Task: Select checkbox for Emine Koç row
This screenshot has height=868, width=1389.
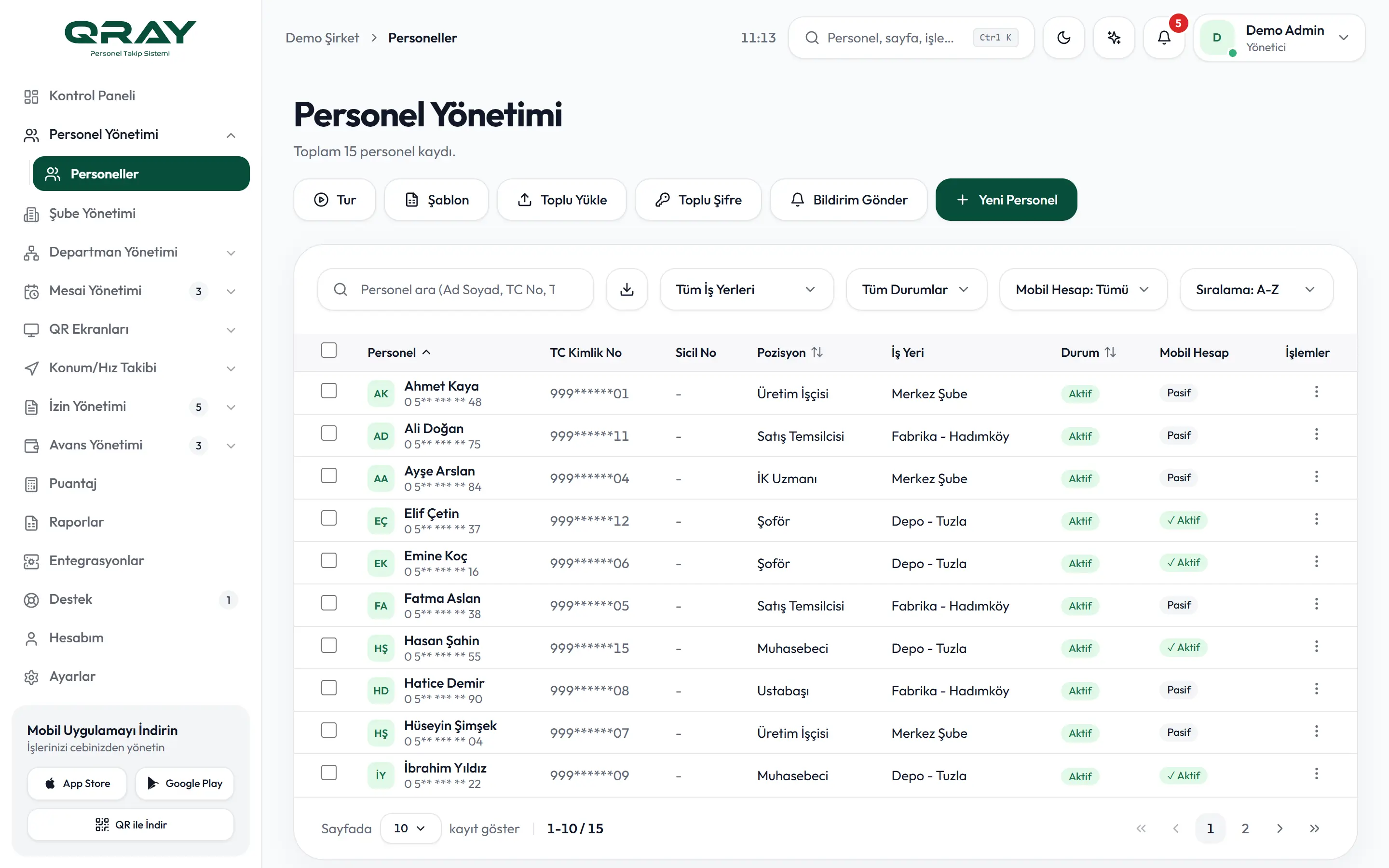Action: [x=329, y=561]
